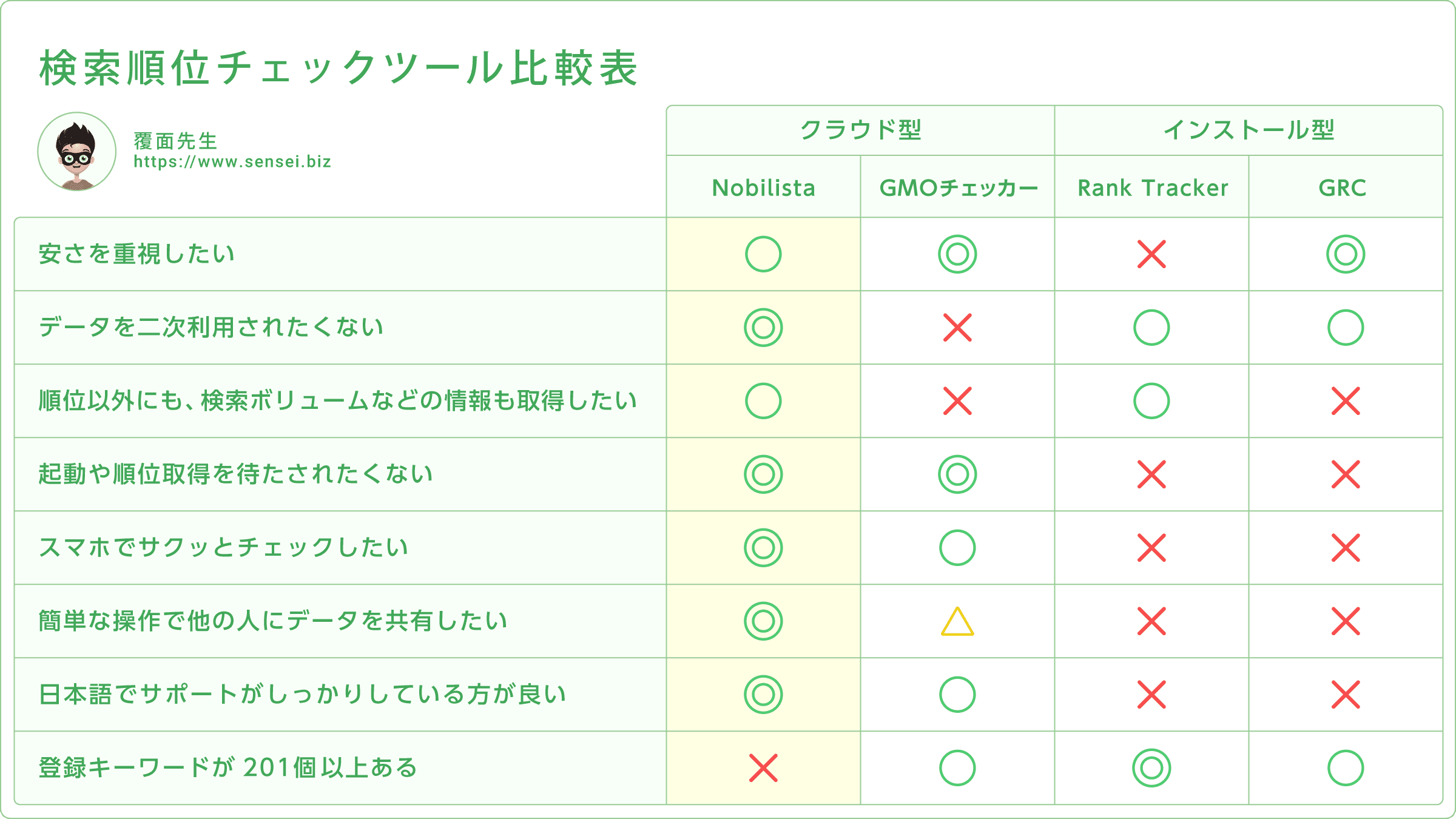
Task: Click the 起動や順位取得を待たされたくない row label
Action: tap(235, 474)
